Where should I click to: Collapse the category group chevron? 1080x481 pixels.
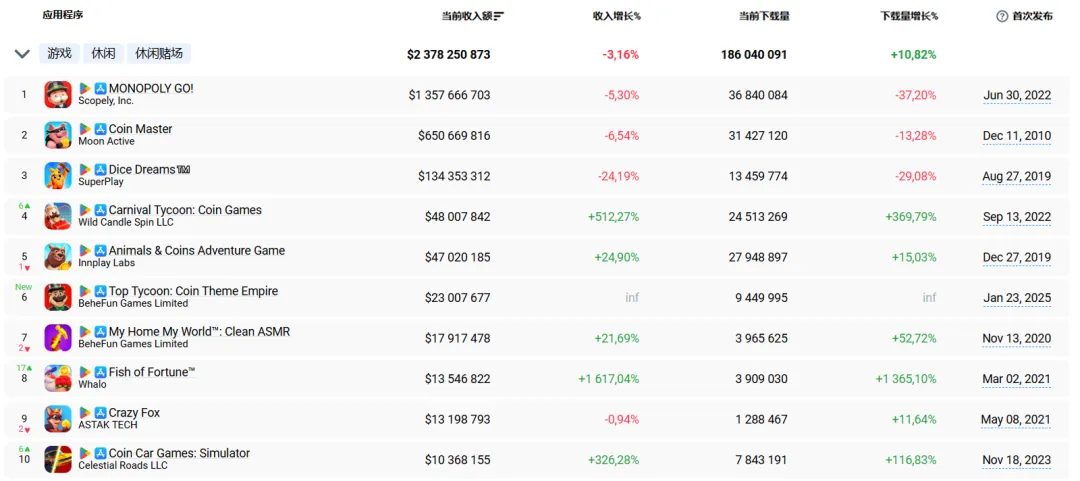tap(22, 54)
